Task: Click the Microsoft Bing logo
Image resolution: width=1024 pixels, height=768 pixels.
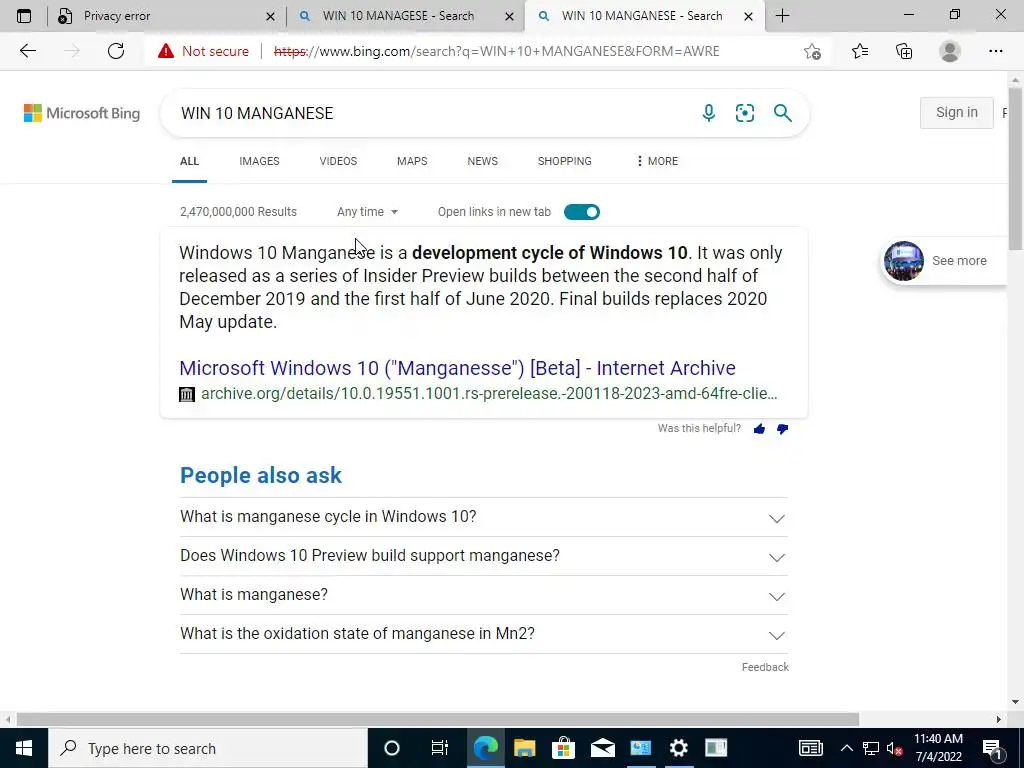Action: [82, 113]
